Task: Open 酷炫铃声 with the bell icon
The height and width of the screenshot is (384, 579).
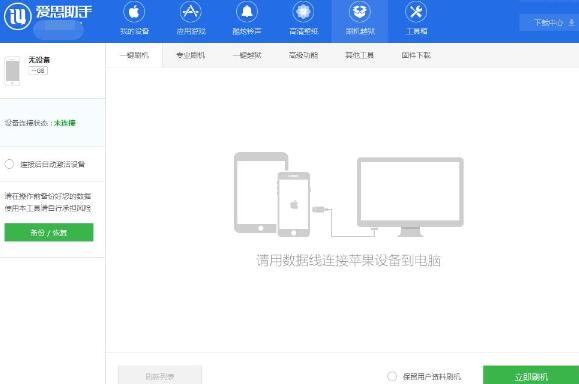Action: coord(247,18)
